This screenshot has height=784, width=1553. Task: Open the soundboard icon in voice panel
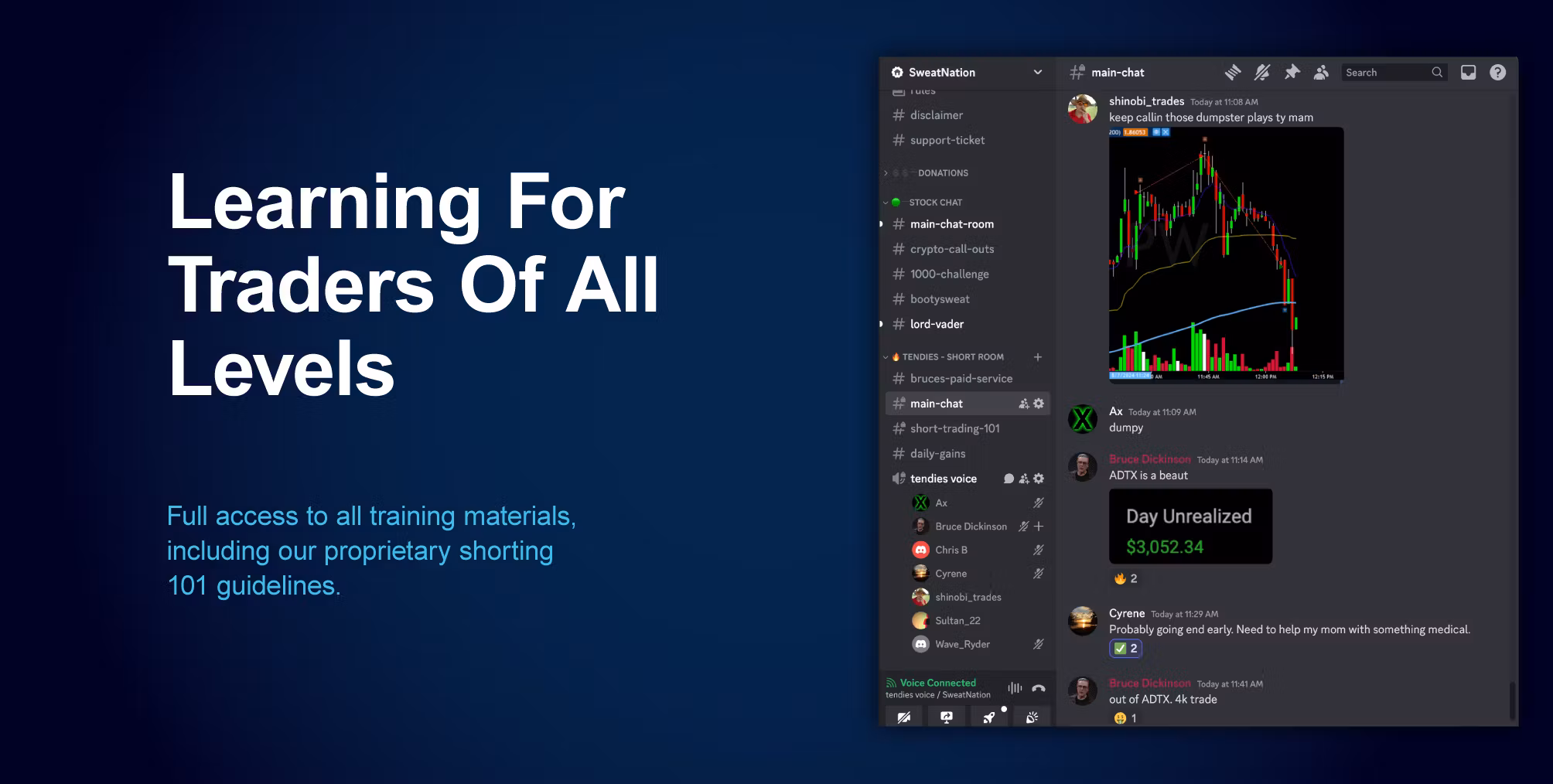pos(1032,718)
